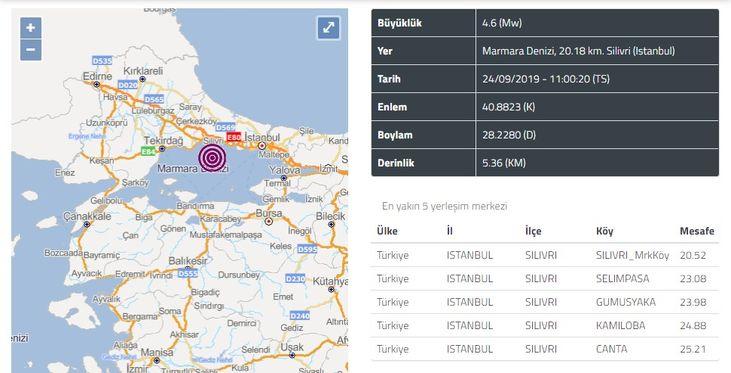
Task: Click the Tarih date and time value
Action: coord(546,79)
